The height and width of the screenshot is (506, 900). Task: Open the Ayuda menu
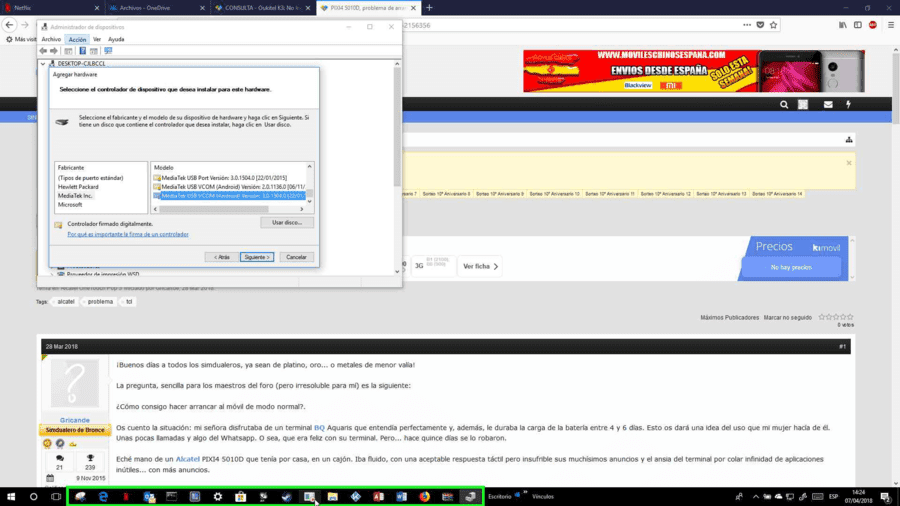coord(116,39)
